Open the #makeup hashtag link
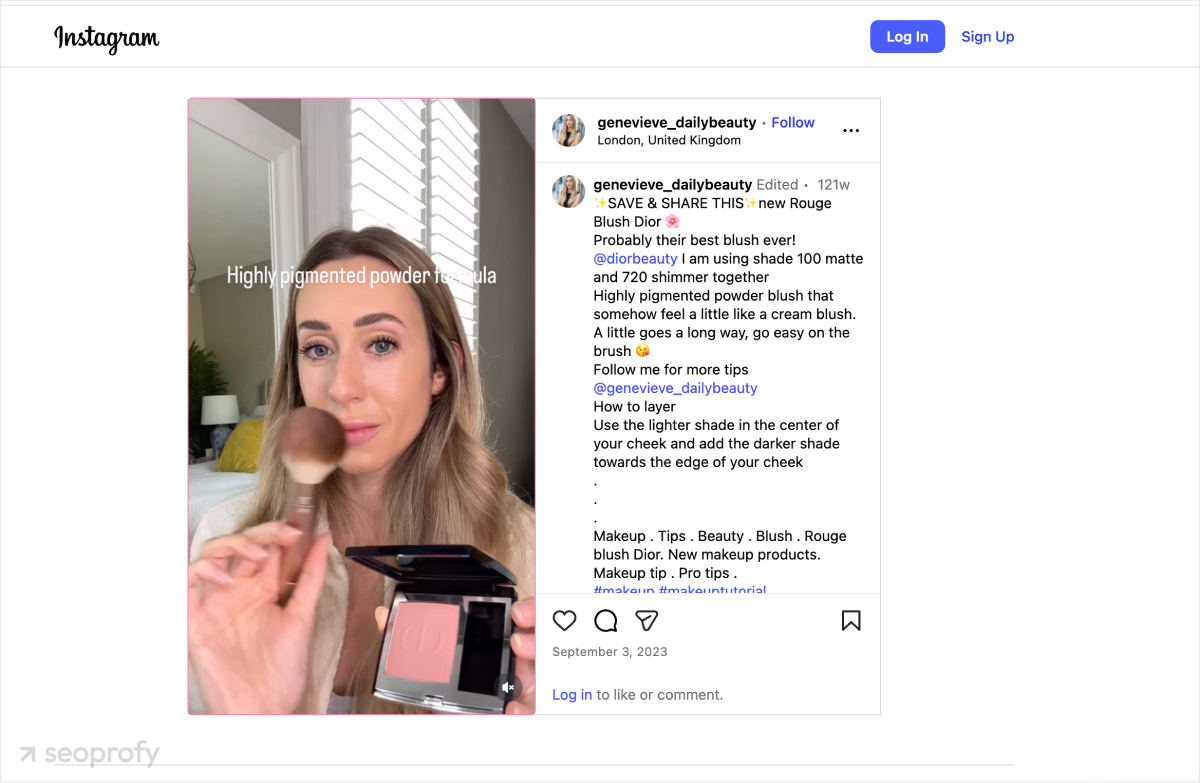Screen dimensions: 1200x783 [x=620, y=590]
